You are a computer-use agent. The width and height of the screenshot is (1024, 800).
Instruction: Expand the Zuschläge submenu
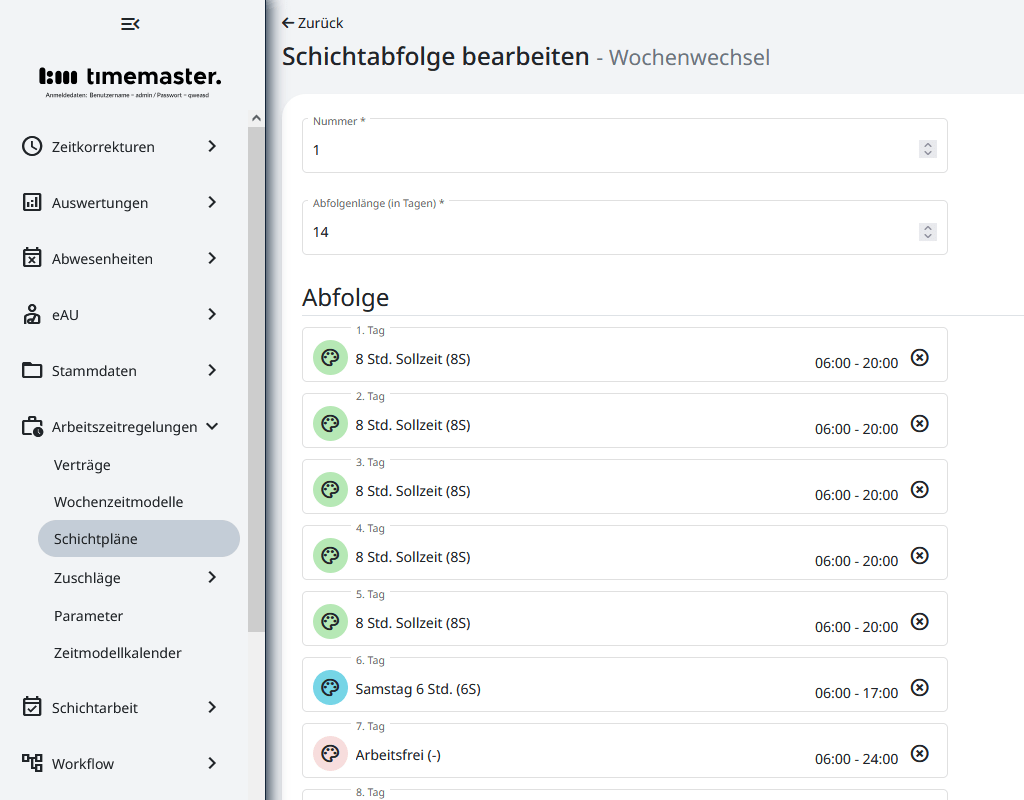click(211, 577)
